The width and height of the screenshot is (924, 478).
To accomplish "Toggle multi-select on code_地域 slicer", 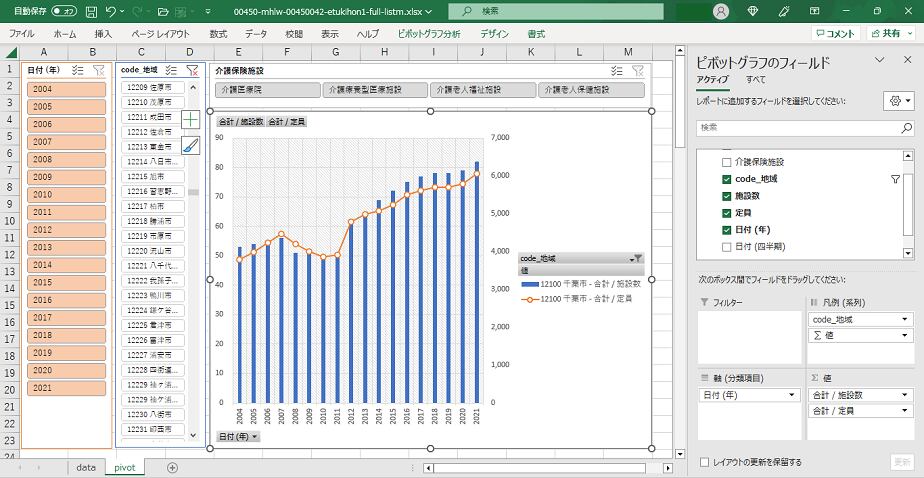I will click(172, 70).
